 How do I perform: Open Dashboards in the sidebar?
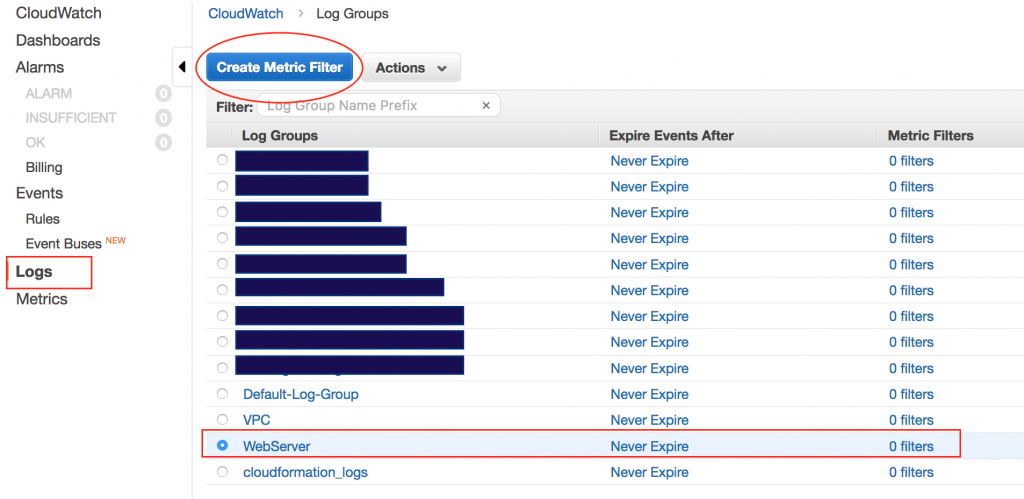(x=58, y=40)
